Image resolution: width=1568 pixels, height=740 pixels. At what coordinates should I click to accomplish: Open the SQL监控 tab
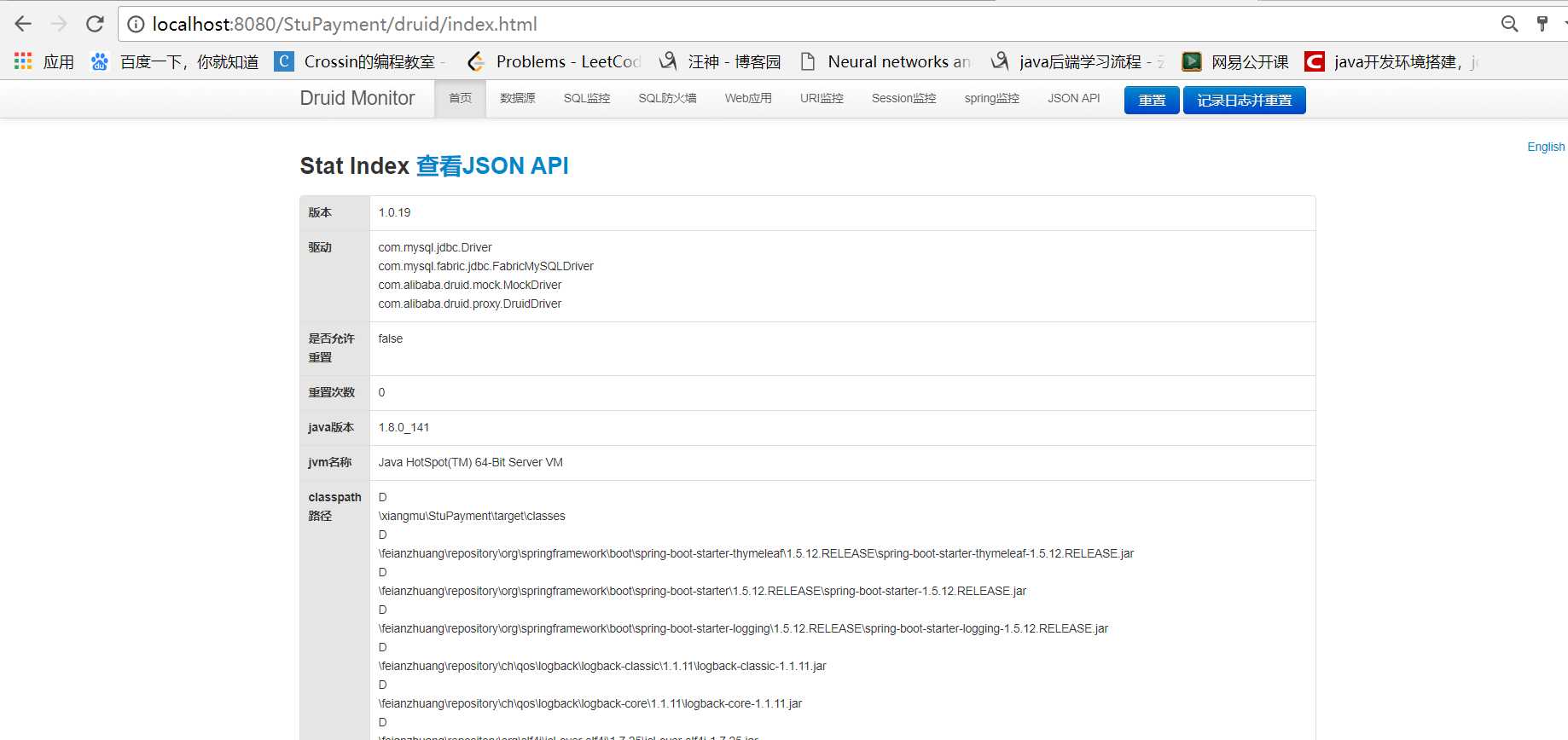(x=587, y=99)
